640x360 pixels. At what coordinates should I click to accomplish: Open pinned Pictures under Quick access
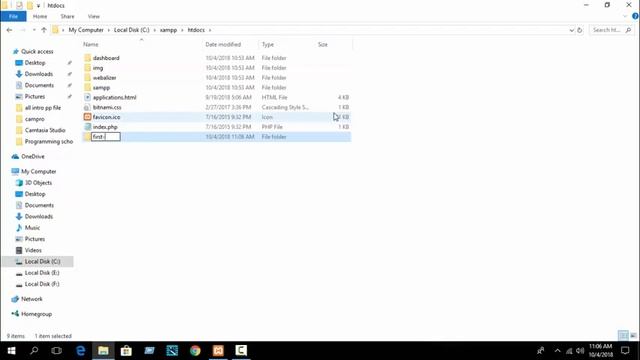35,96
